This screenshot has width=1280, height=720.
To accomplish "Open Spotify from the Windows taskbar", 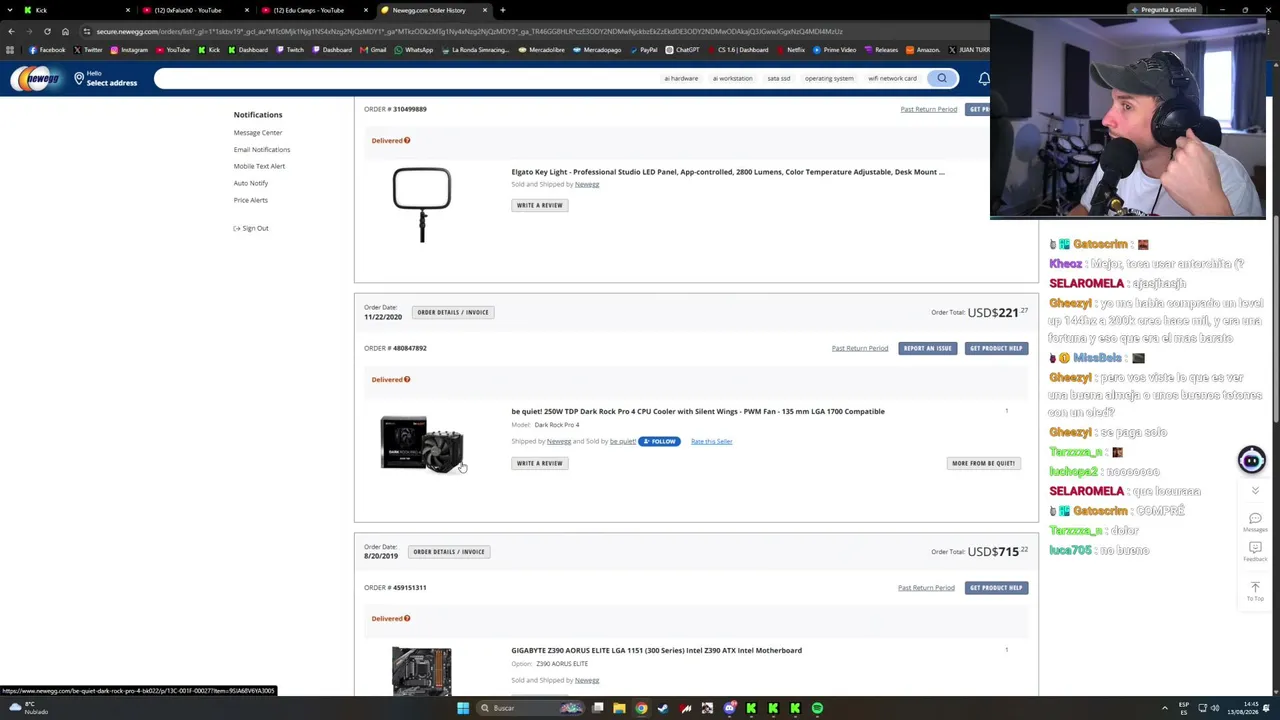I will [817, 708].
